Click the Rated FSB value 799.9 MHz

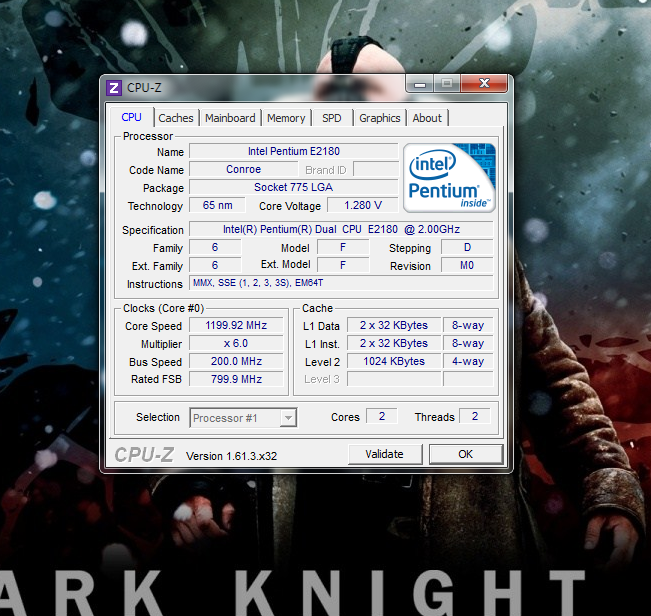pos(236,379)
